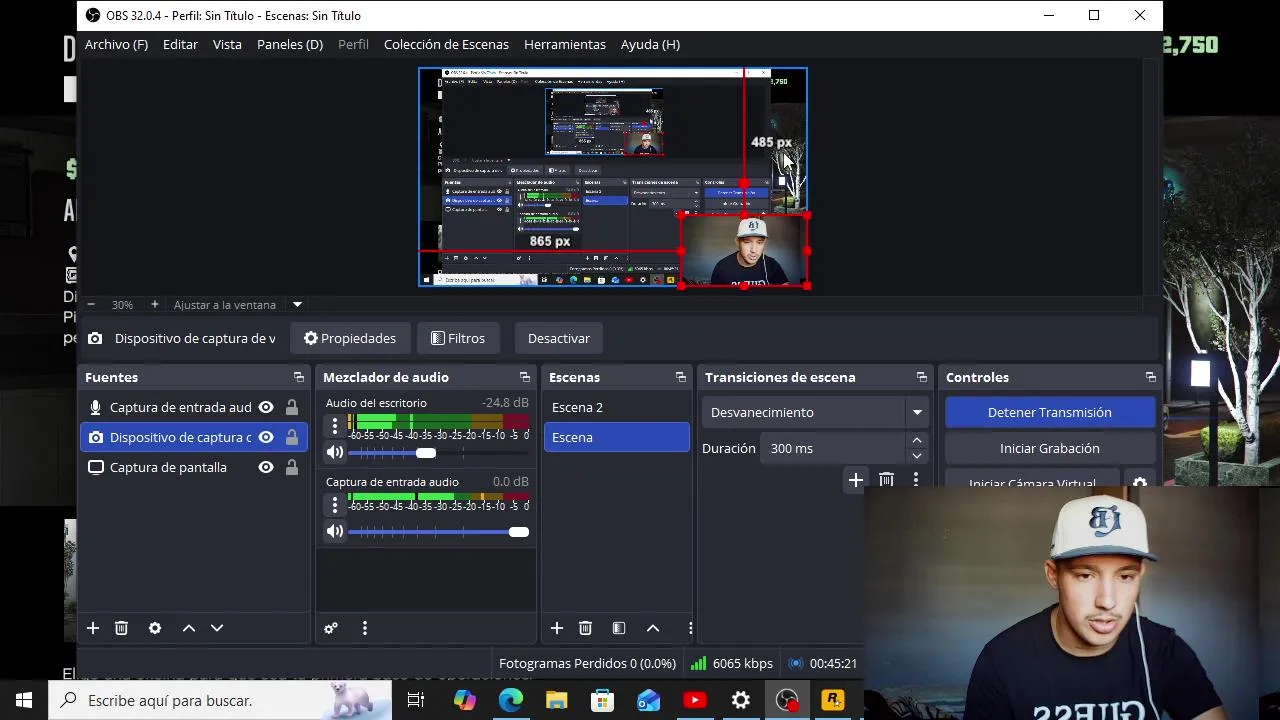Open Paneles (D) menu

coord(290,44)
